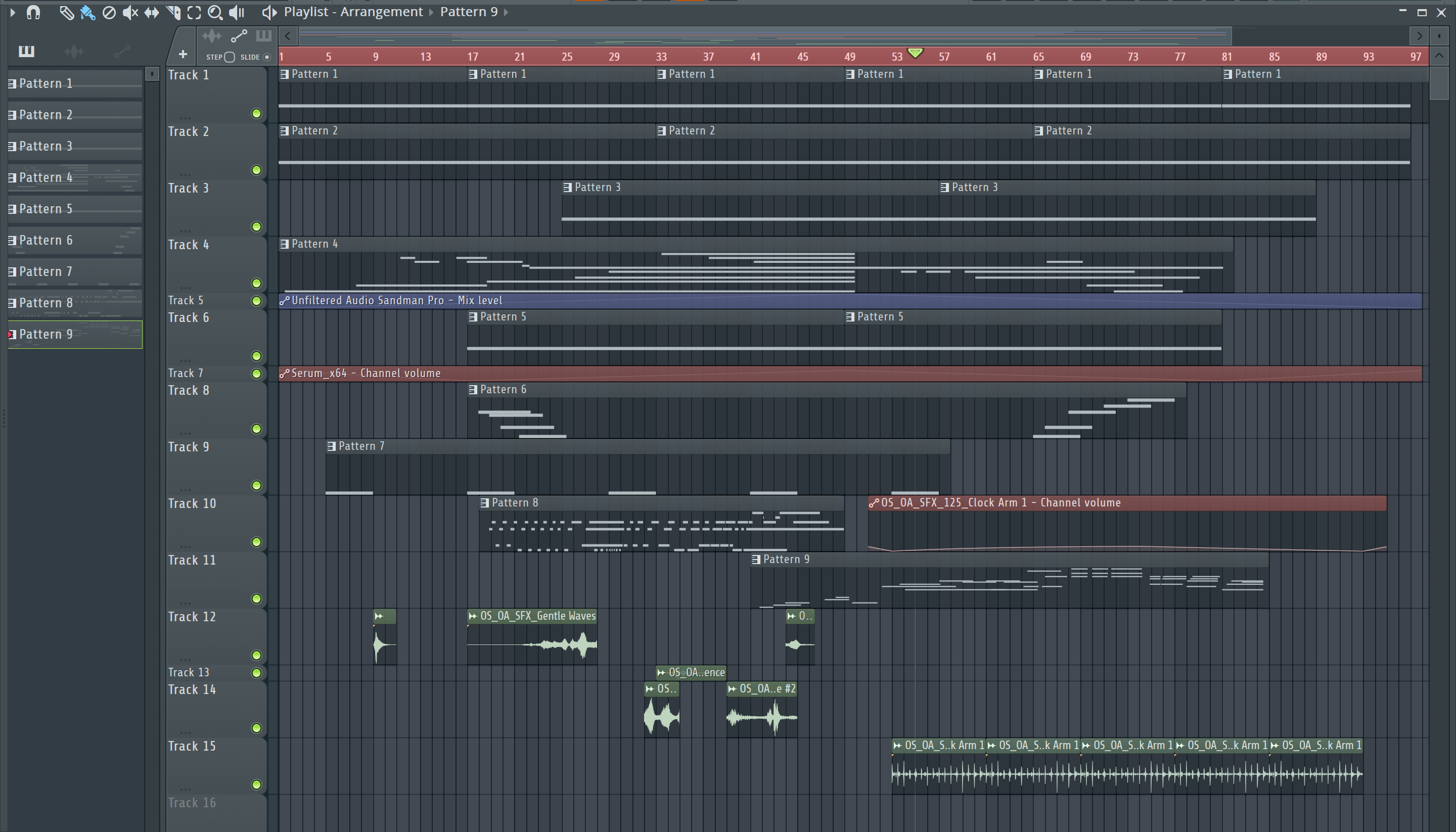Select Pattern 6 in the picker list
The image size is (1456, 832).
[x=75, y=241]
